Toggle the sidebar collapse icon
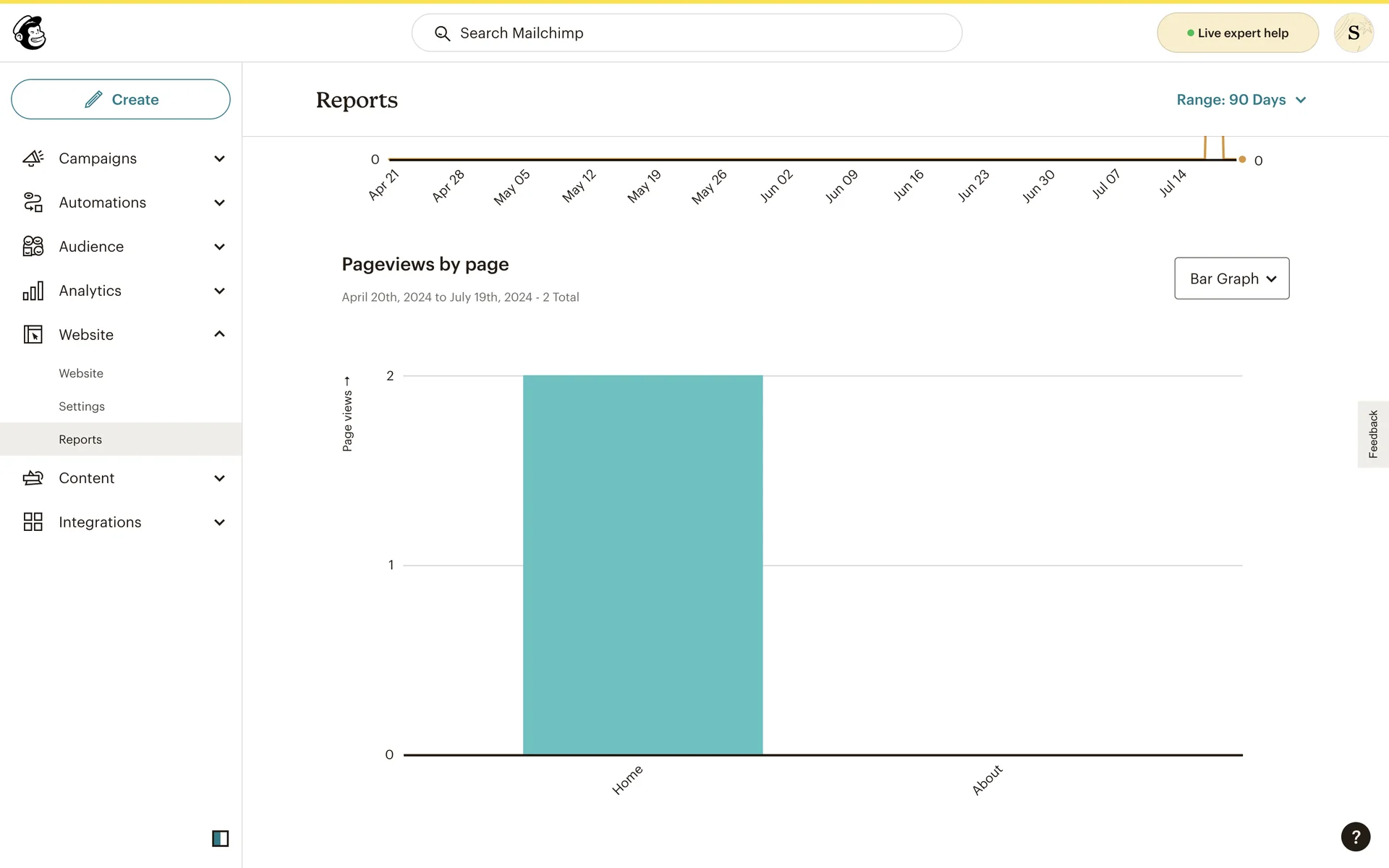This screenshot has height=868, width=1389. pyautogui.click(x=220, y=838)
